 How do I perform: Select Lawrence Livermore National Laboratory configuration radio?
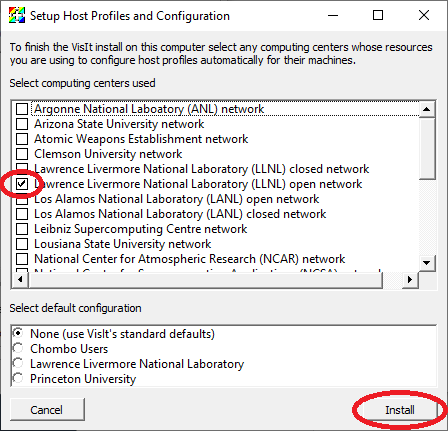(x=18, y=363)
